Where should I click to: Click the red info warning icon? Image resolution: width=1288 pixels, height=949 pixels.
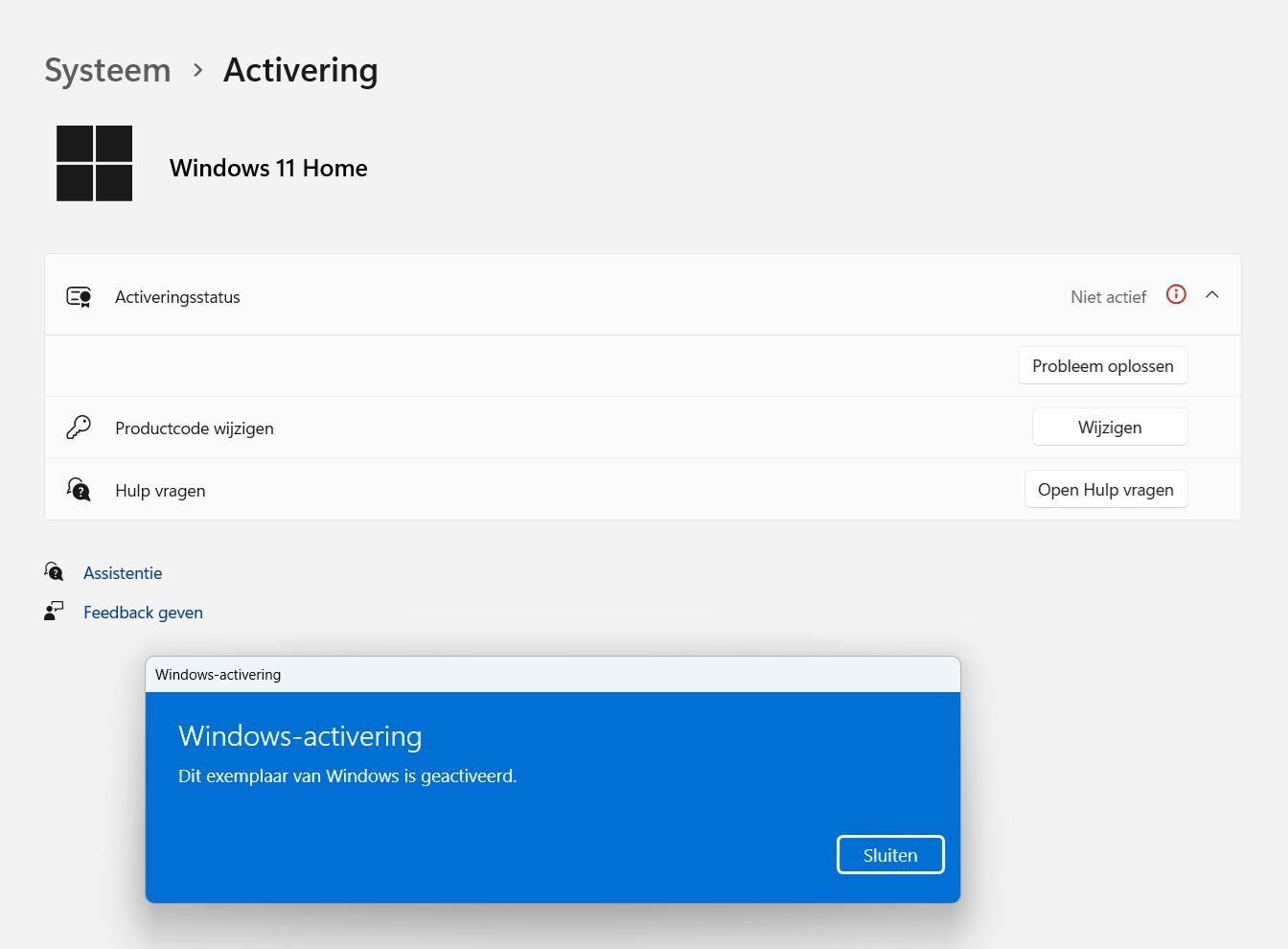pos(1176,295)
